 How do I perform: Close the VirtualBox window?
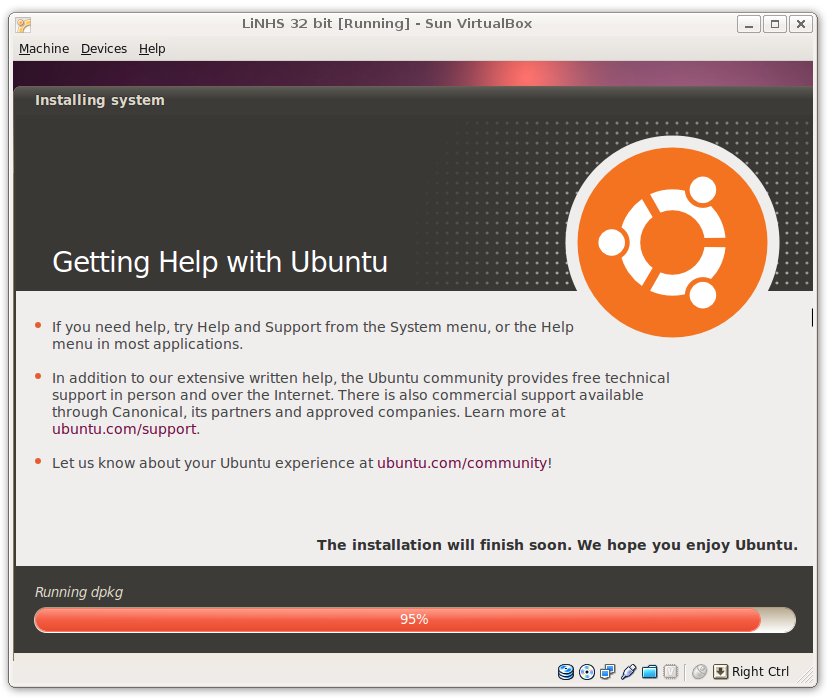point(801,24)
